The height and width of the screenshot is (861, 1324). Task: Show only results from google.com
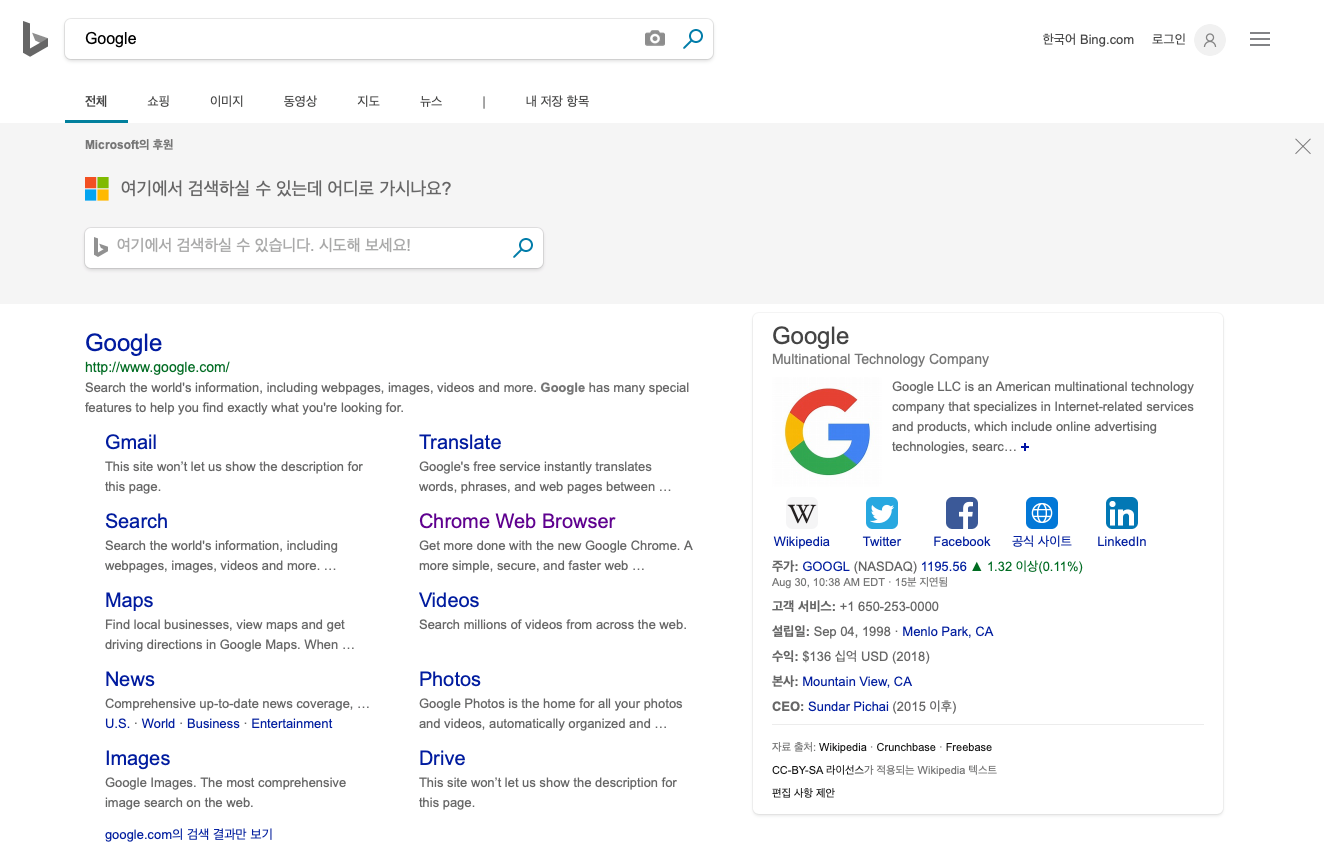point(189,834)
